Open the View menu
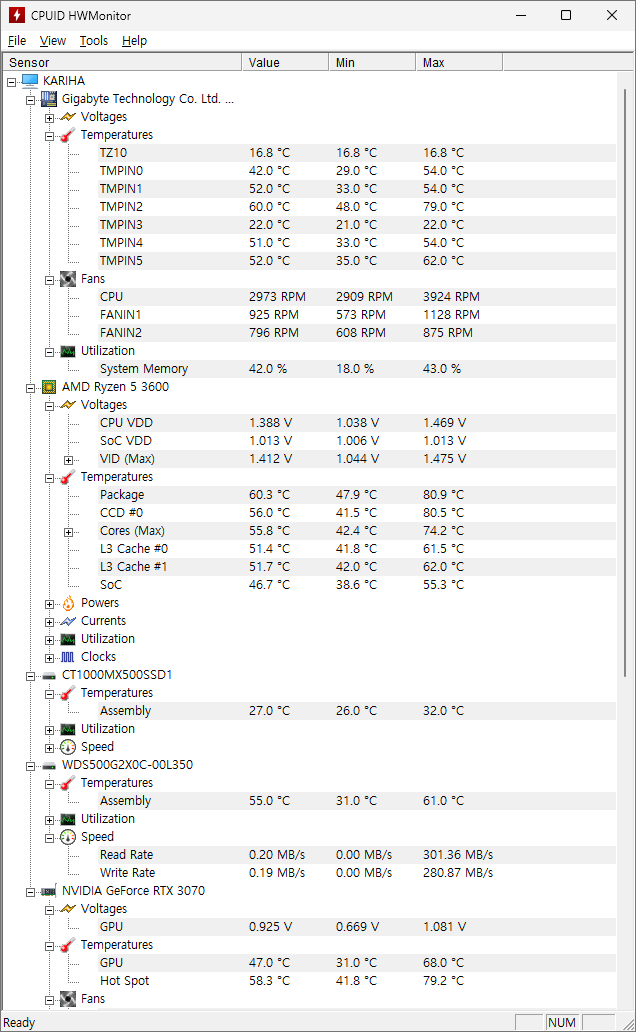 (53, 41)
